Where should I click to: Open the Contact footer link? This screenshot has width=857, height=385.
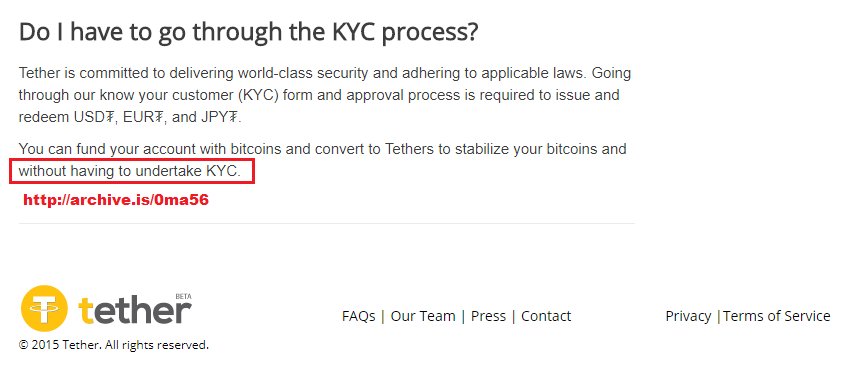(546, 316)
